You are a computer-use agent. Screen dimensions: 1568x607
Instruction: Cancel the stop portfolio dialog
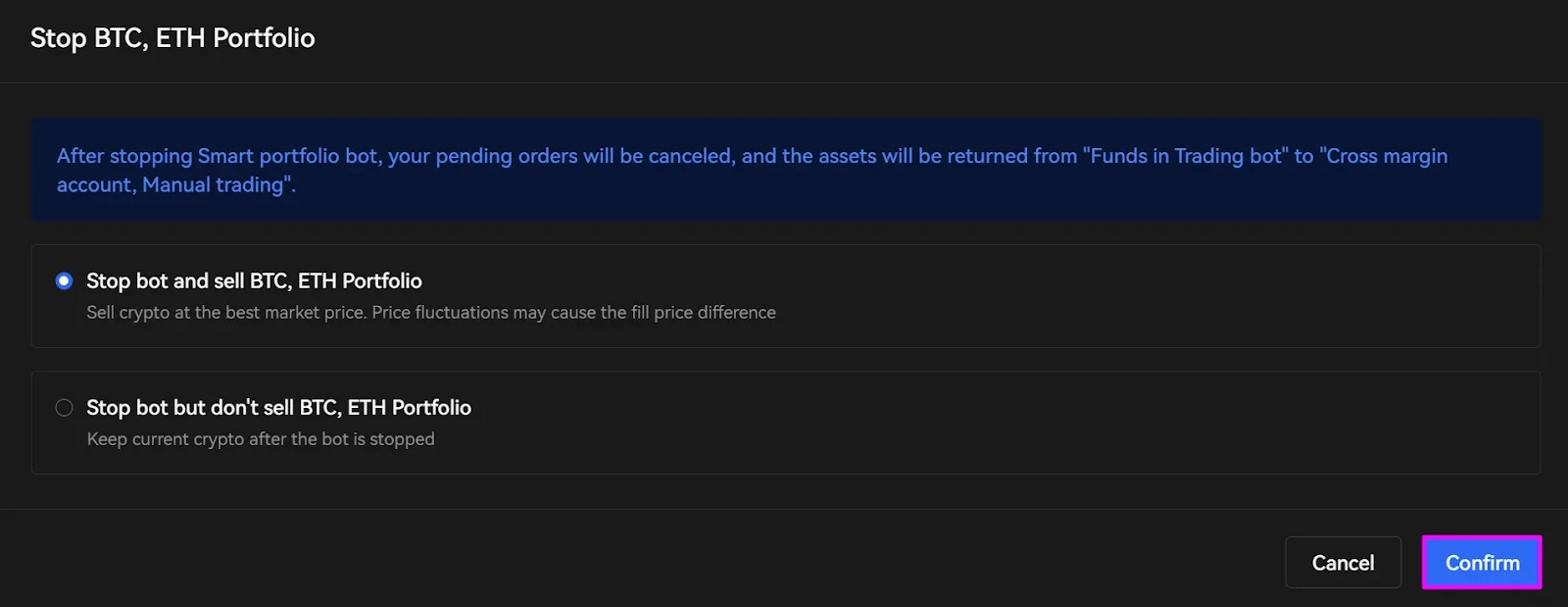tap(1343, 563)
